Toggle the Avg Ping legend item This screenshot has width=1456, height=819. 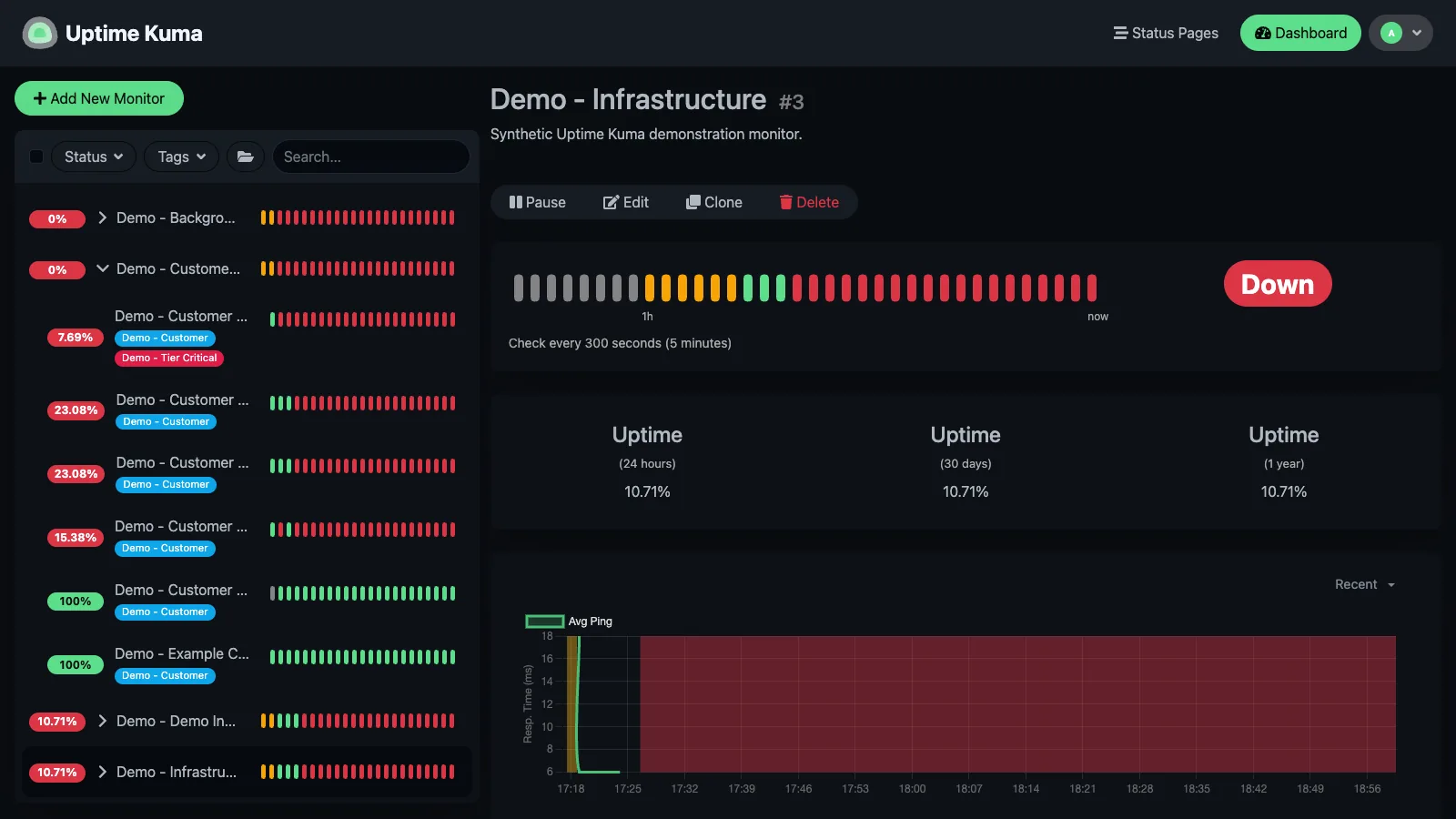pos(569,622)
